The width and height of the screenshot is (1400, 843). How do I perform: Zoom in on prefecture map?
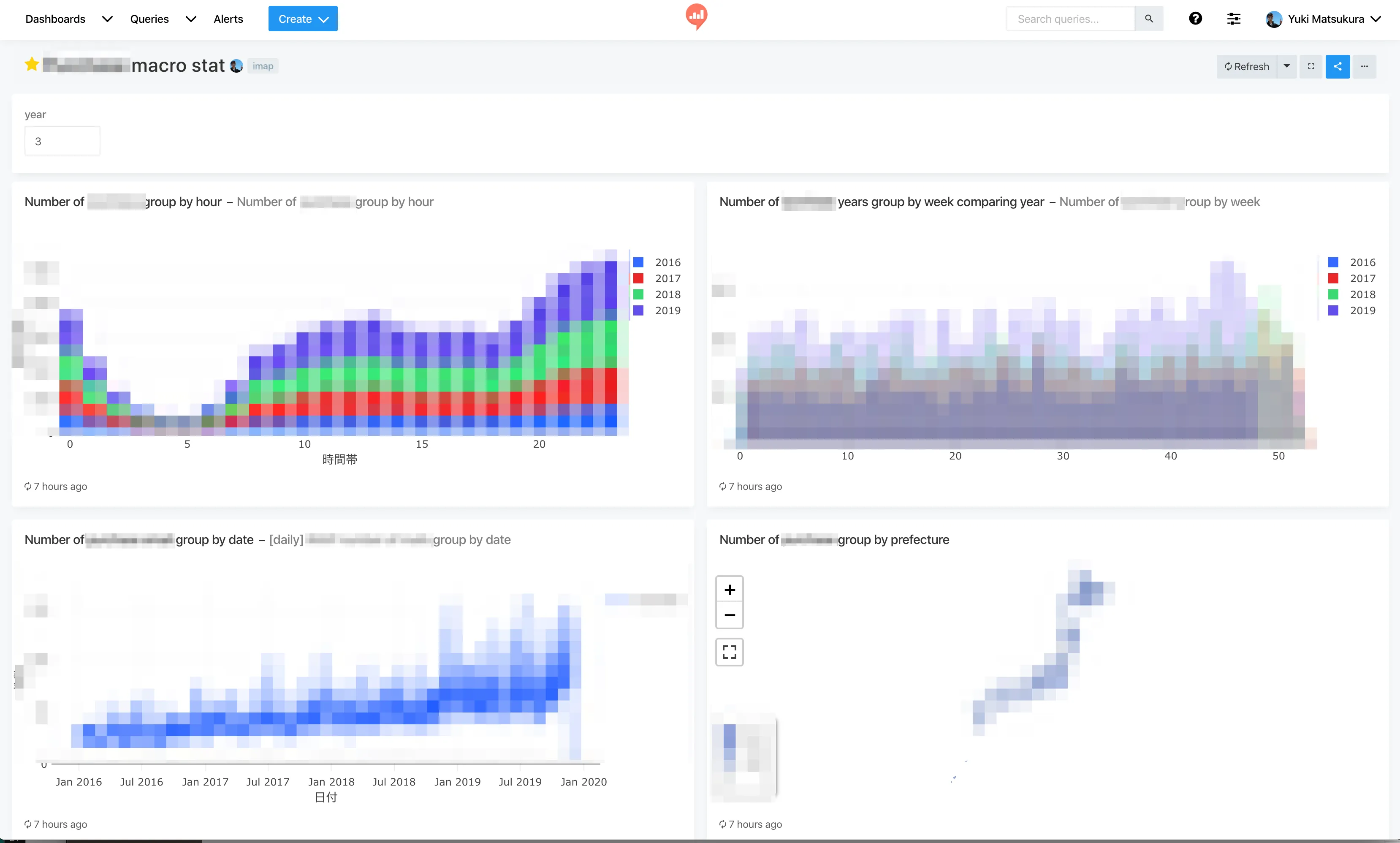(x=729, y=590)
